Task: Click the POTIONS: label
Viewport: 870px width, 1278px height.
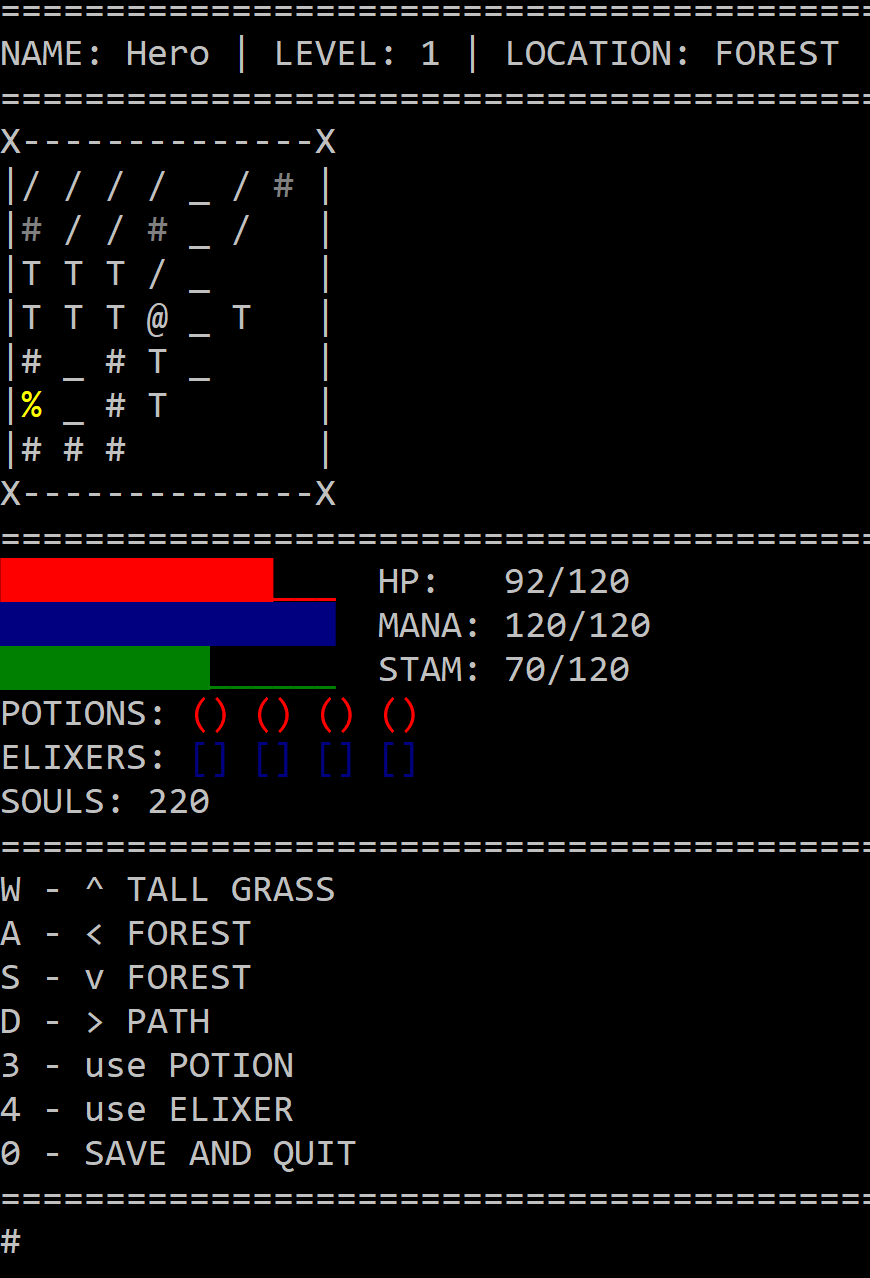Action: click(84, 715)
